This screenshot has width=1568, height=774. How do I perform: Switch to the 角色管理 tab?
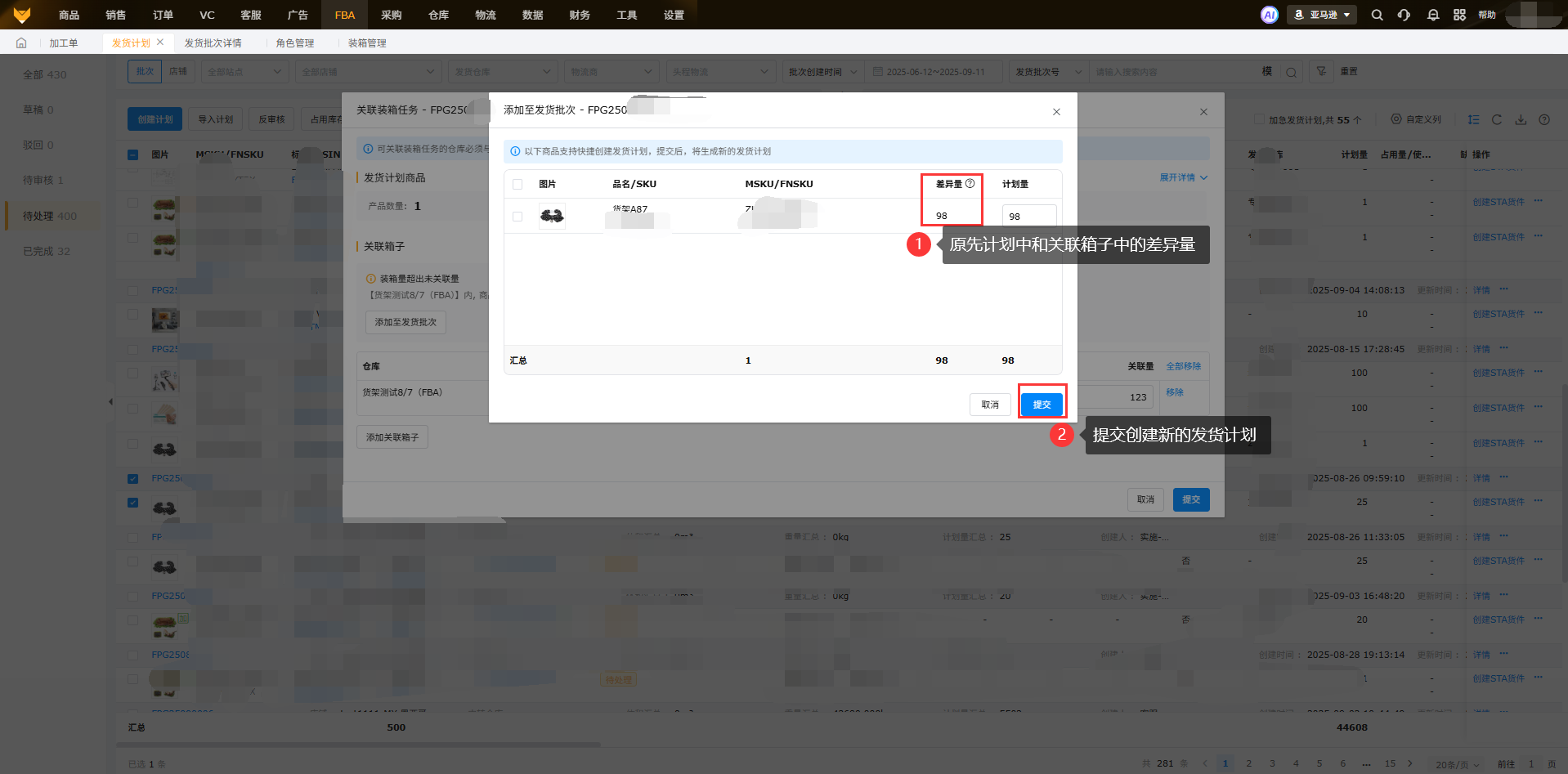[x=295, y=43]
